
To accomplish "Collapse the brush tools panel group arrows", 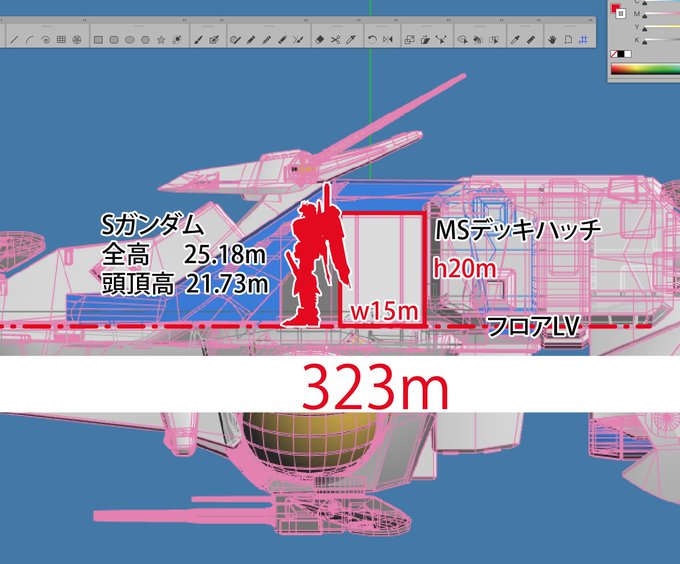I will (x=222, y=20).
